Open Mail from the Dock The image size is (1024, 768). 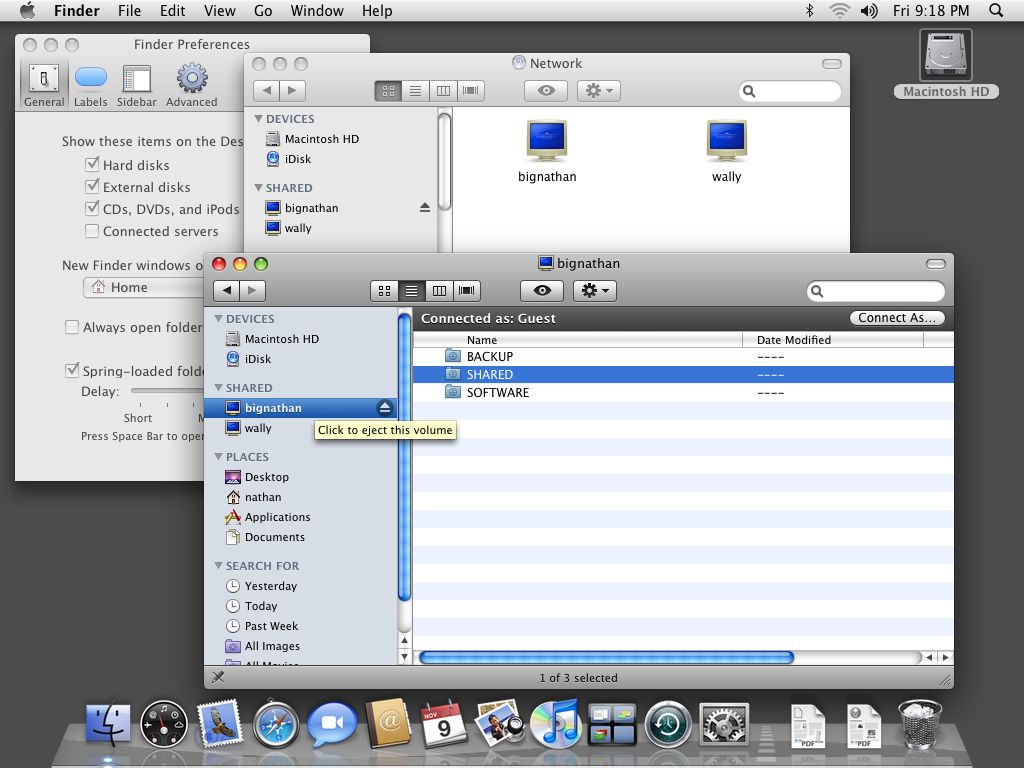pos(219,724)
